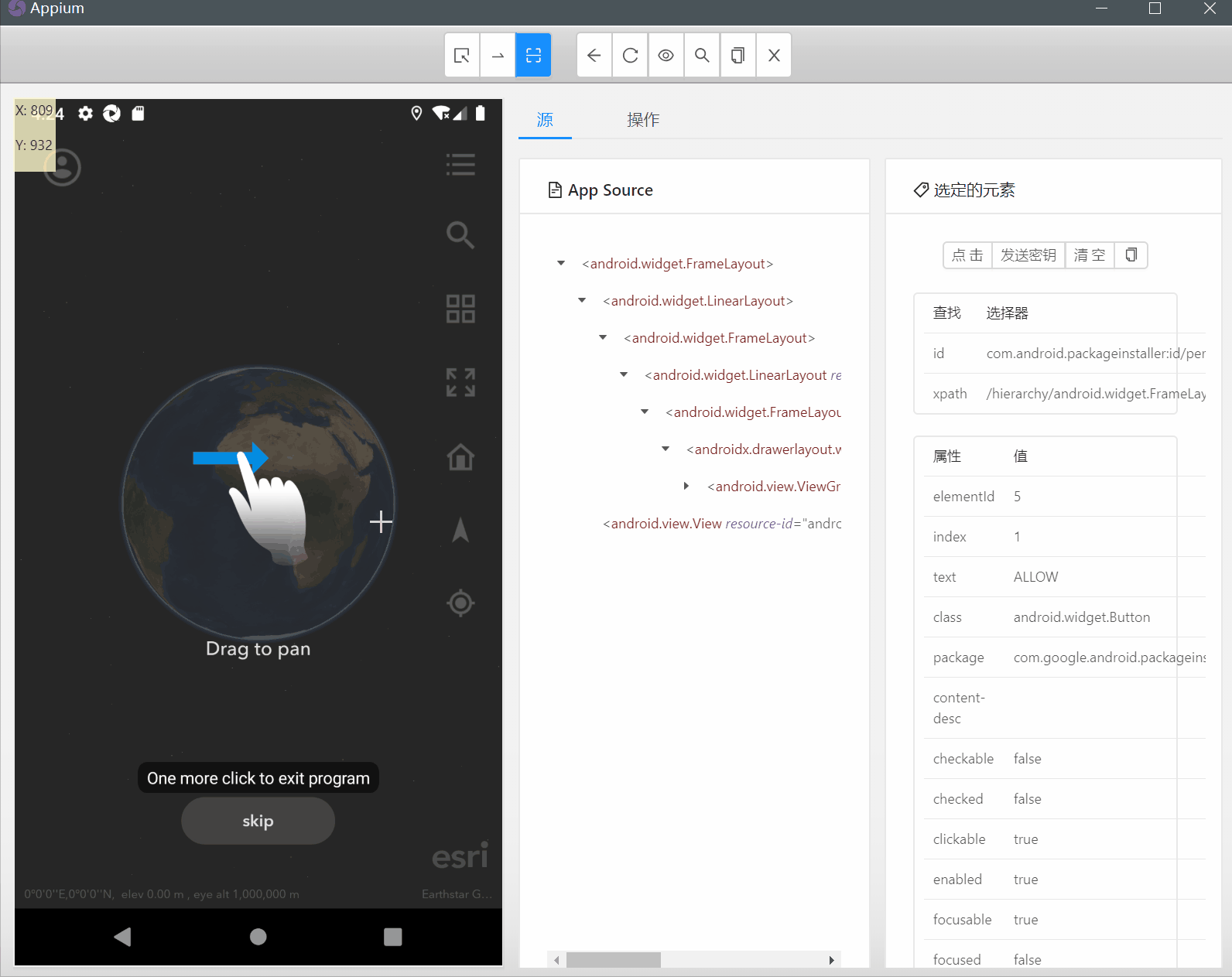Viewport: 1232px width, 977px height.
Task: Toggle the tap by coordinates mode
Action: pos(533,55)
